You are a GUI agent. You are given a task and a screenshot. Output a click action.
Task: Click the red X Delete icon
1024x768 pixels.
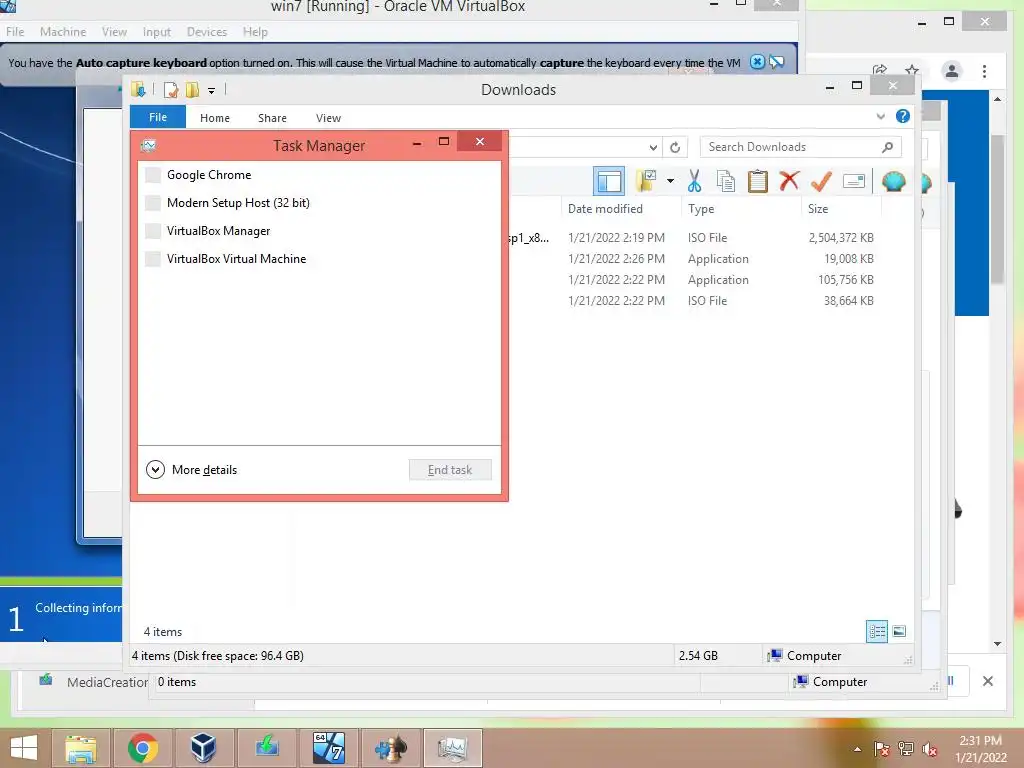pyautogui.click(x=789, y=180)
